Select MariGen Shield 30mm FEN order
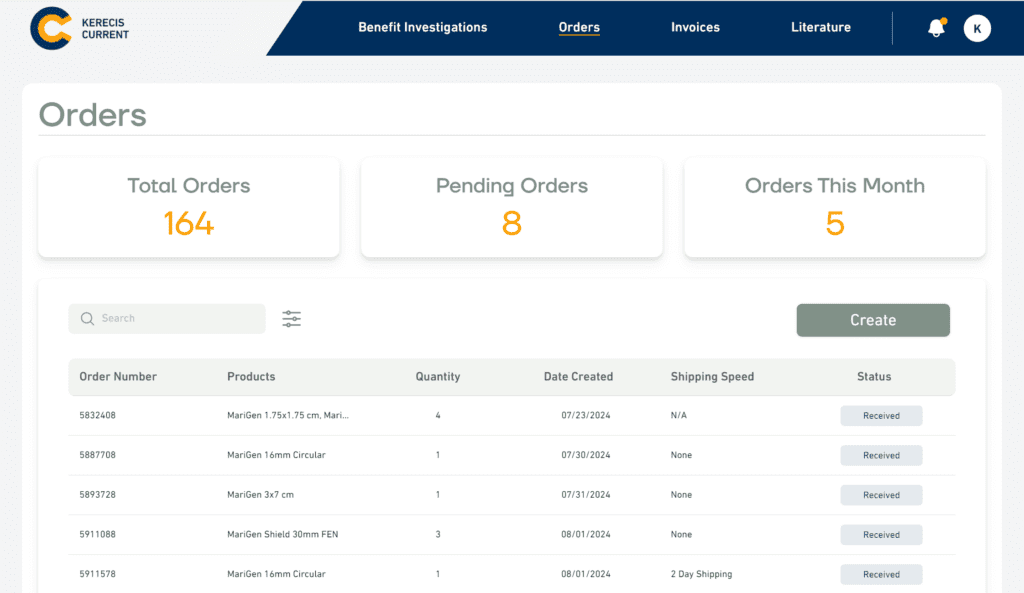1024x593 pixels. [282, 534]
